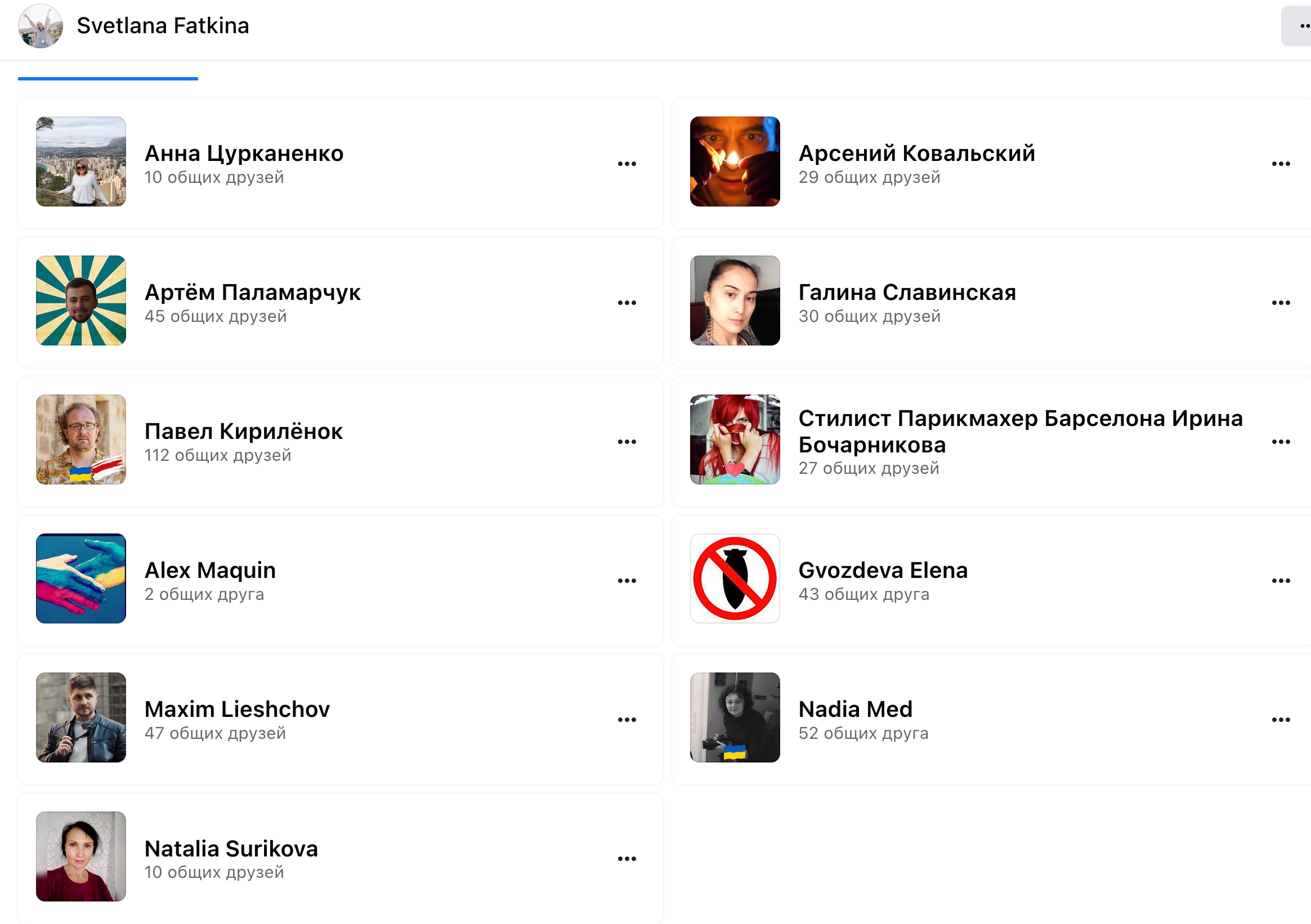This screenshot has height=924, width=1311.
Task: Open more options for Alex Maquin
Action: [x=627, y=580]
